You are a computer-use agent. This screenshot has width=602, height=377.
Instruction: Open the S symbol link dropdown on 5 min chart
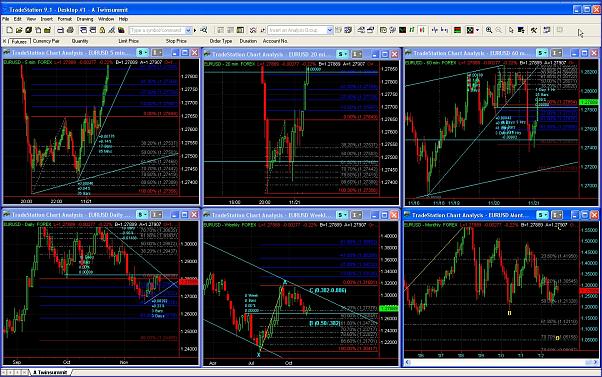point(143,53)
